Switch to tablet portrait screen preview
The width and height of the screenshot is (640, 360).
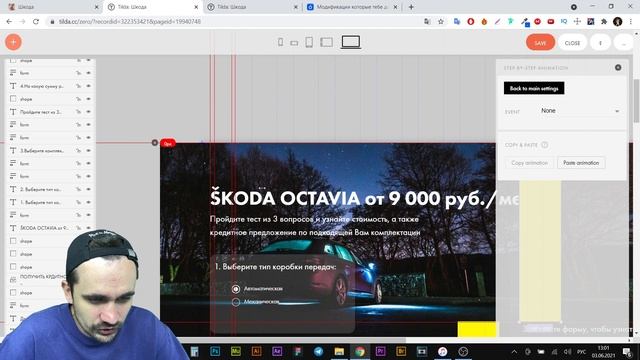click(x=309, y=42)
